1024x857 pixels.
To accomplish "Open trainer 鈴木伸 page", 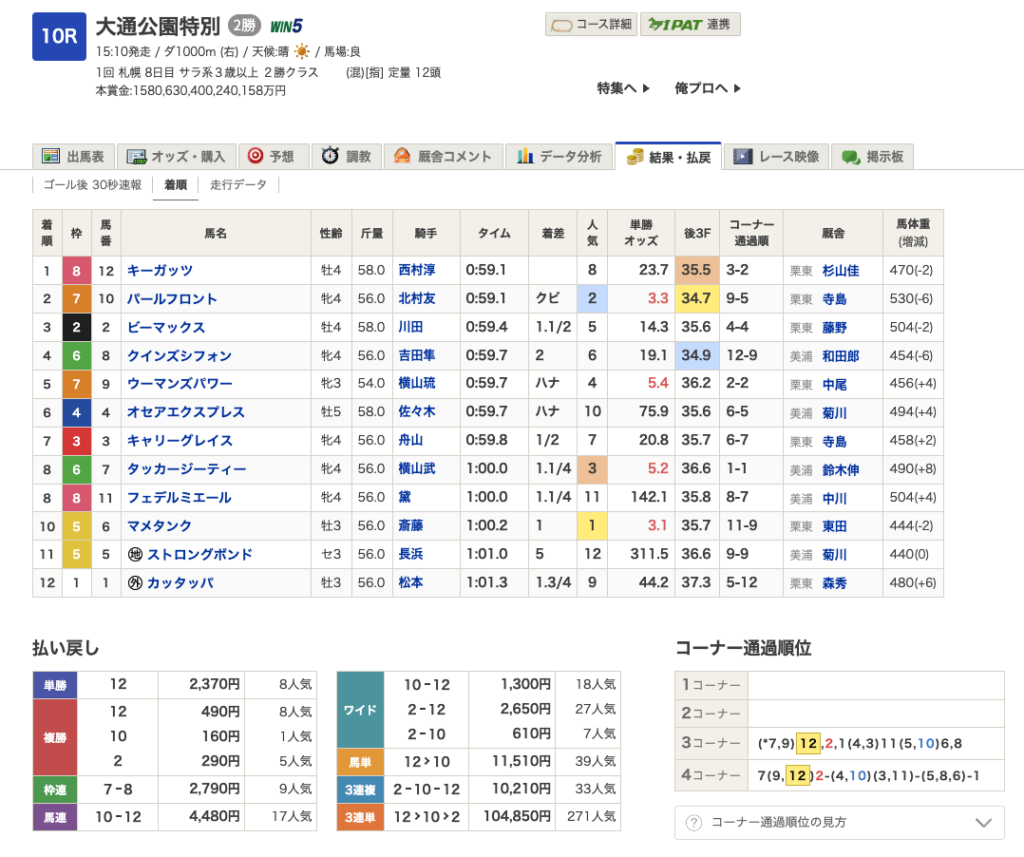I will pos(840,470).
